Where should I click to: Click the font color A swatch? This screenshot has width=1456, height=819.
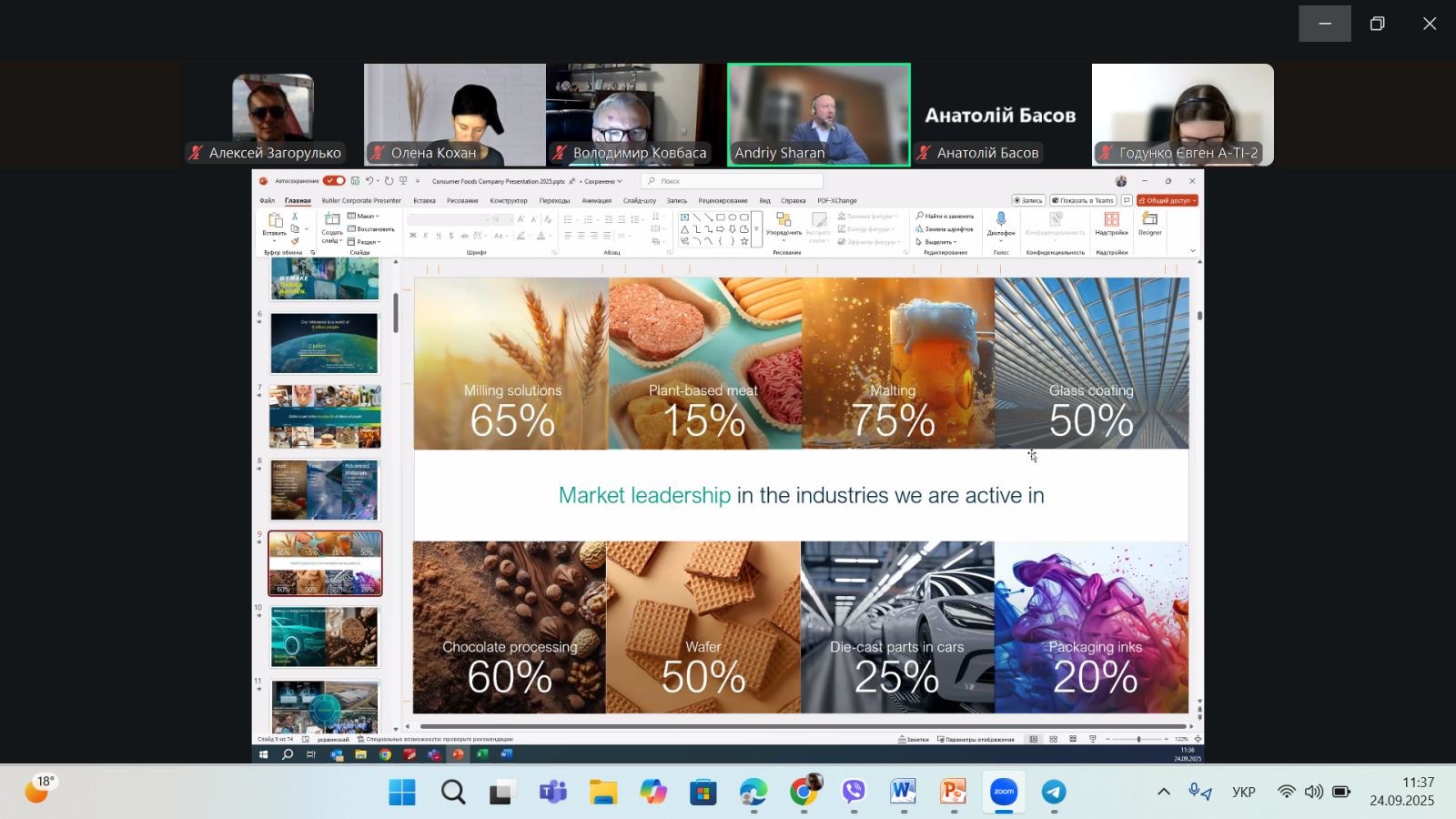pos(541,236)
